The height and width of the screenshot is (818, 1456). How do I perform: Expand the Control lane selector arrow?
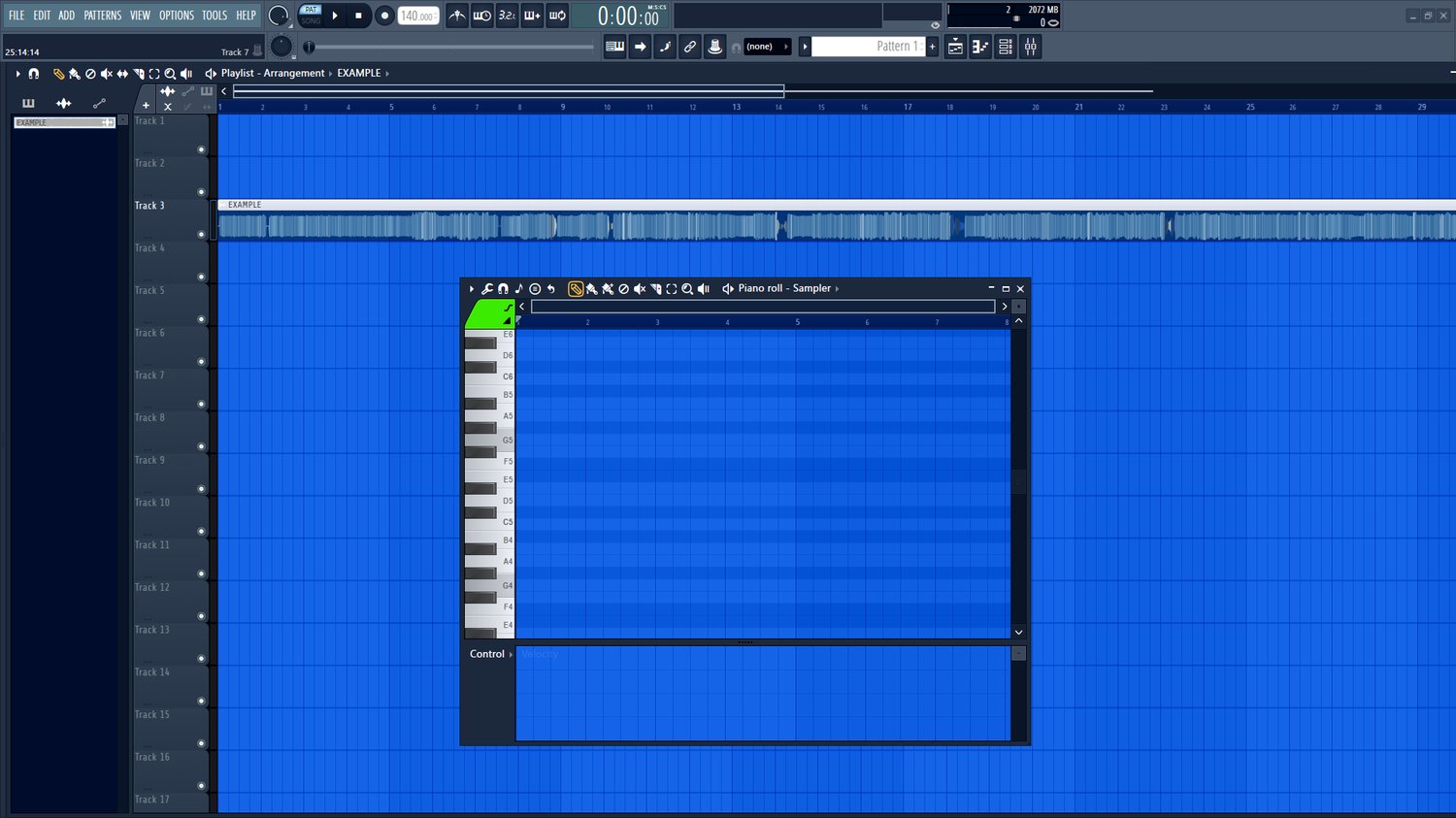tap(511, 655)
